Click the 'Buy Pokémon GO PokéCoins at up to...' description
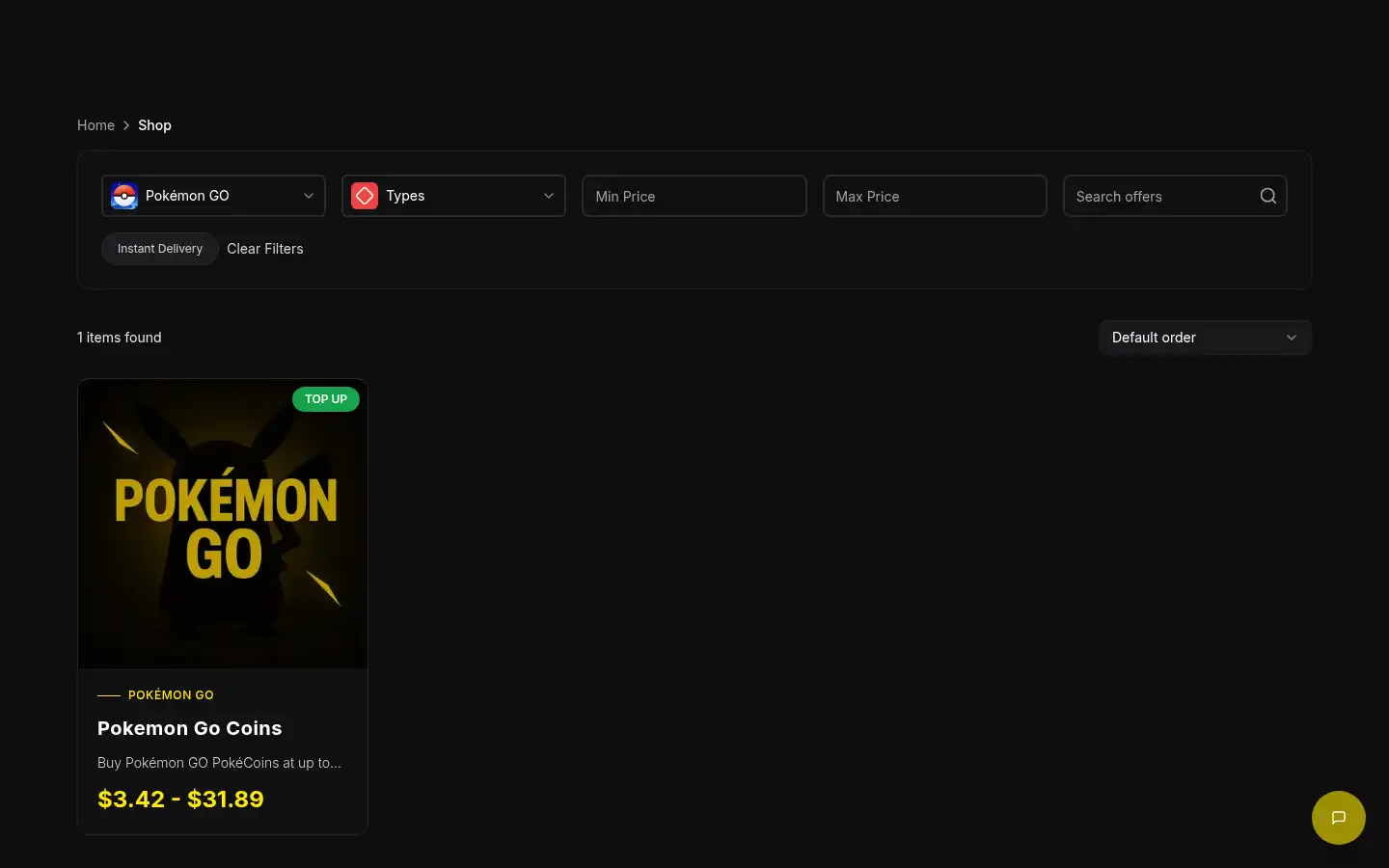The image size is (1389, 868). (219, 763)
